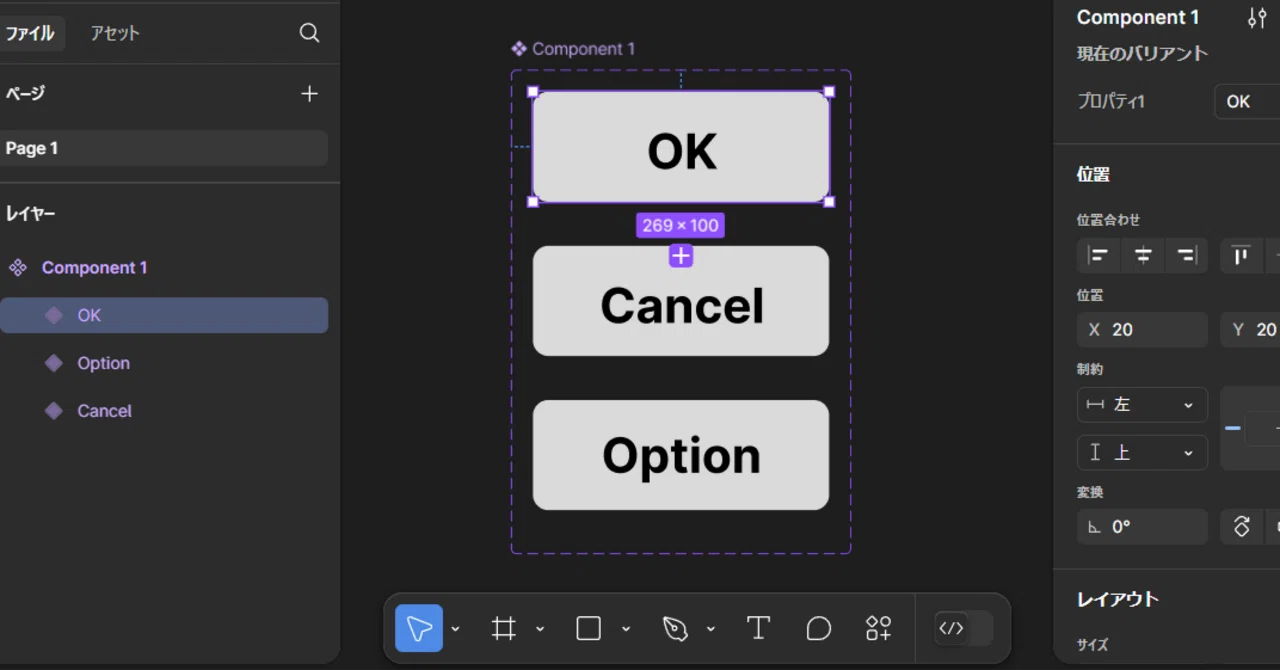The image size is (1280, 670).
Task: Expand Move tool options chevron
Action: pos(455,629)
